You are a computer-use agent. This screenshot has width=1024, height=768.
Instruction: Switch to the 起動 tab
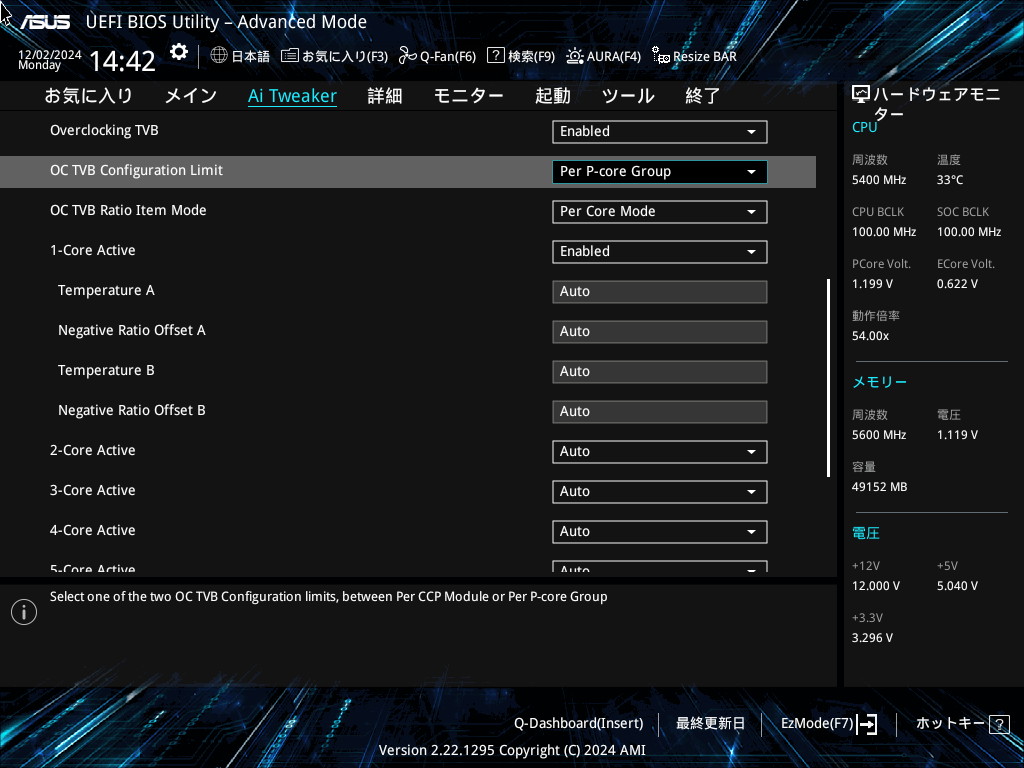[x=552, y=96]
